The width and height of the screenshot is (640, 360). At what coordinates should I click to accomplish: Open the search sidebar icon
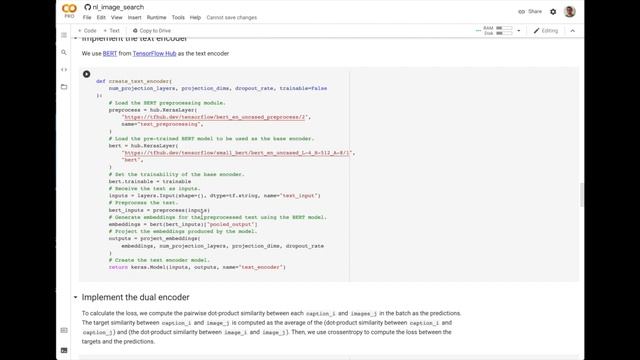coord(64,52)
